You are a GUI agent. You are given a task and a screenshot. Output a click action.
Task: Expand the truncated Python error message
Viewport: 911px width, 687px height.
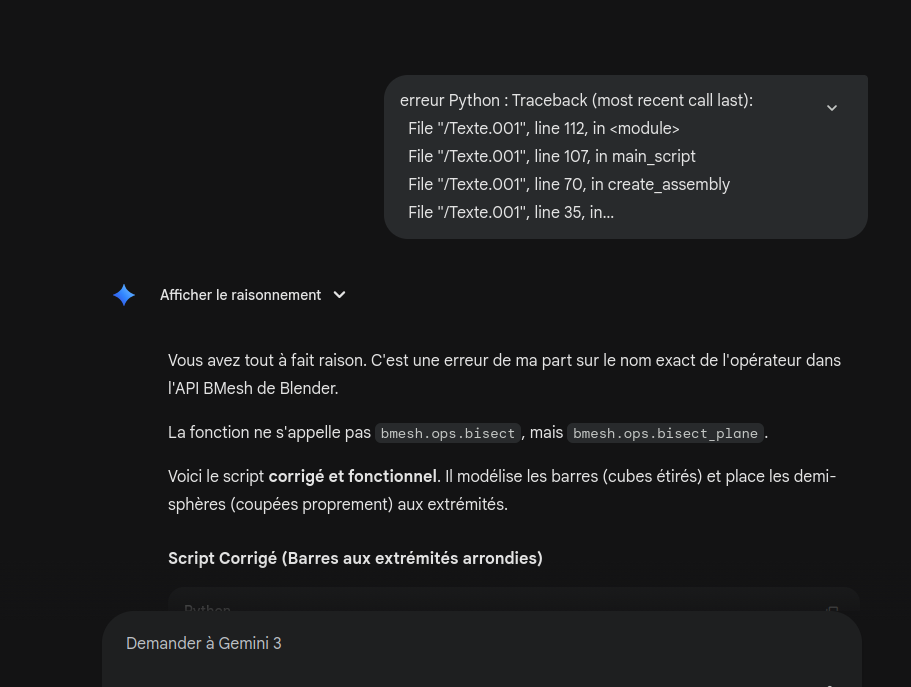831,108
